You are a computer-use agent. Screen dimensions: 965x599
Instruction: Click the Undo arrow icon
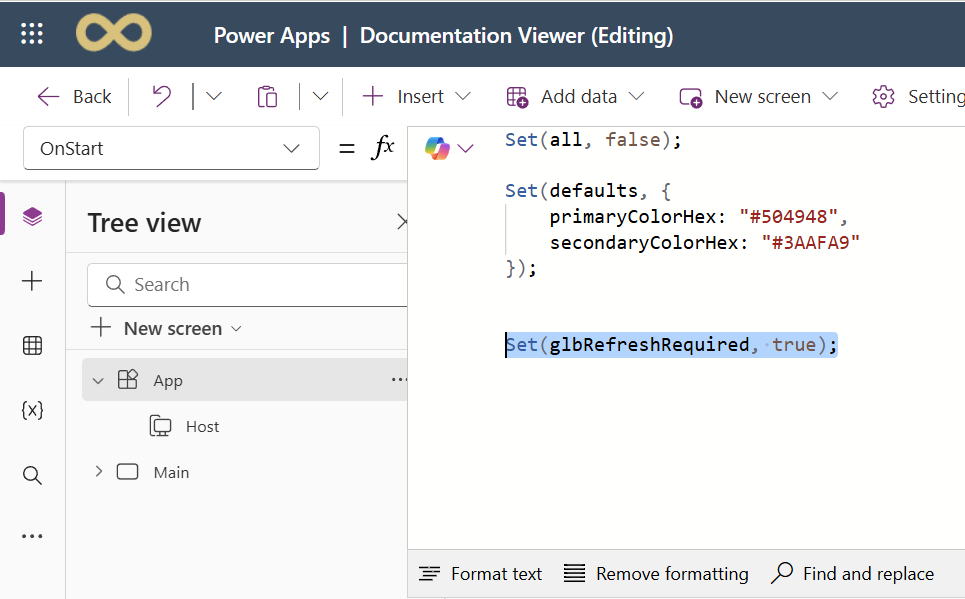point(161,96)
